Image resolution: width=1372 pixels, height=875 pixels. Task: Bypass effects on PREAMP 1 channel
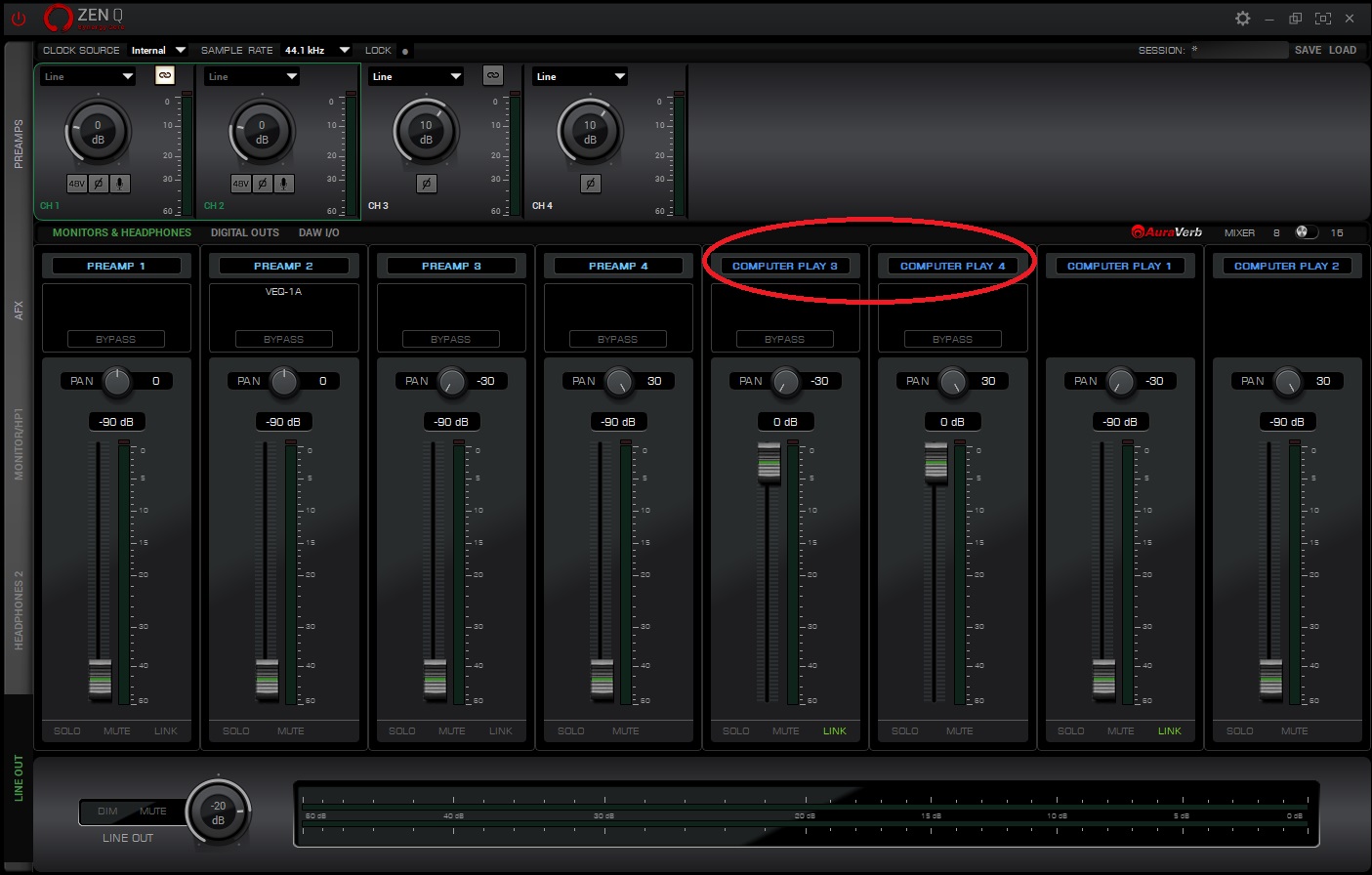point(116,339)
